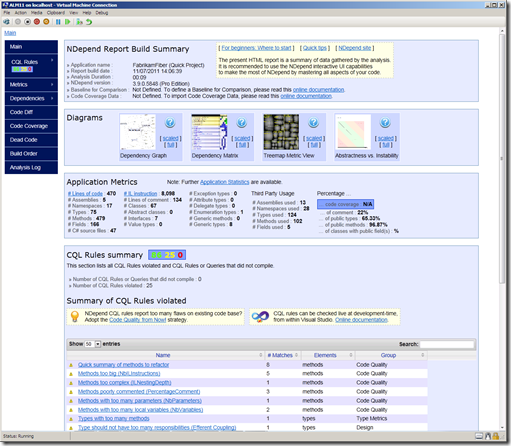
Task: Click the lock icon in the status bar
Action: (x=496, y=436)
